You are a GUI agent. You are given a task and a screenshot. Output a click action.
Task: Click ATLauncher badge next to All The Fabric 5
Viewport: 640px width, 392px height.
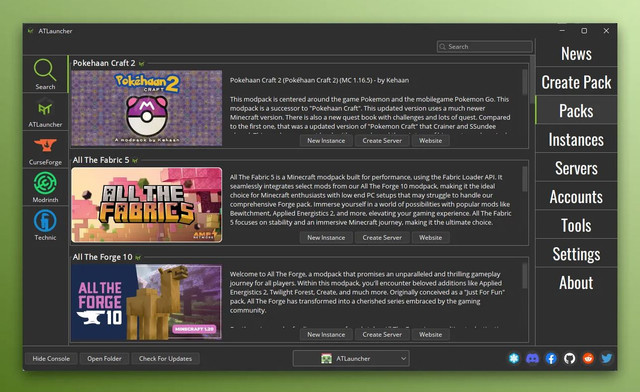pos(135,160)
